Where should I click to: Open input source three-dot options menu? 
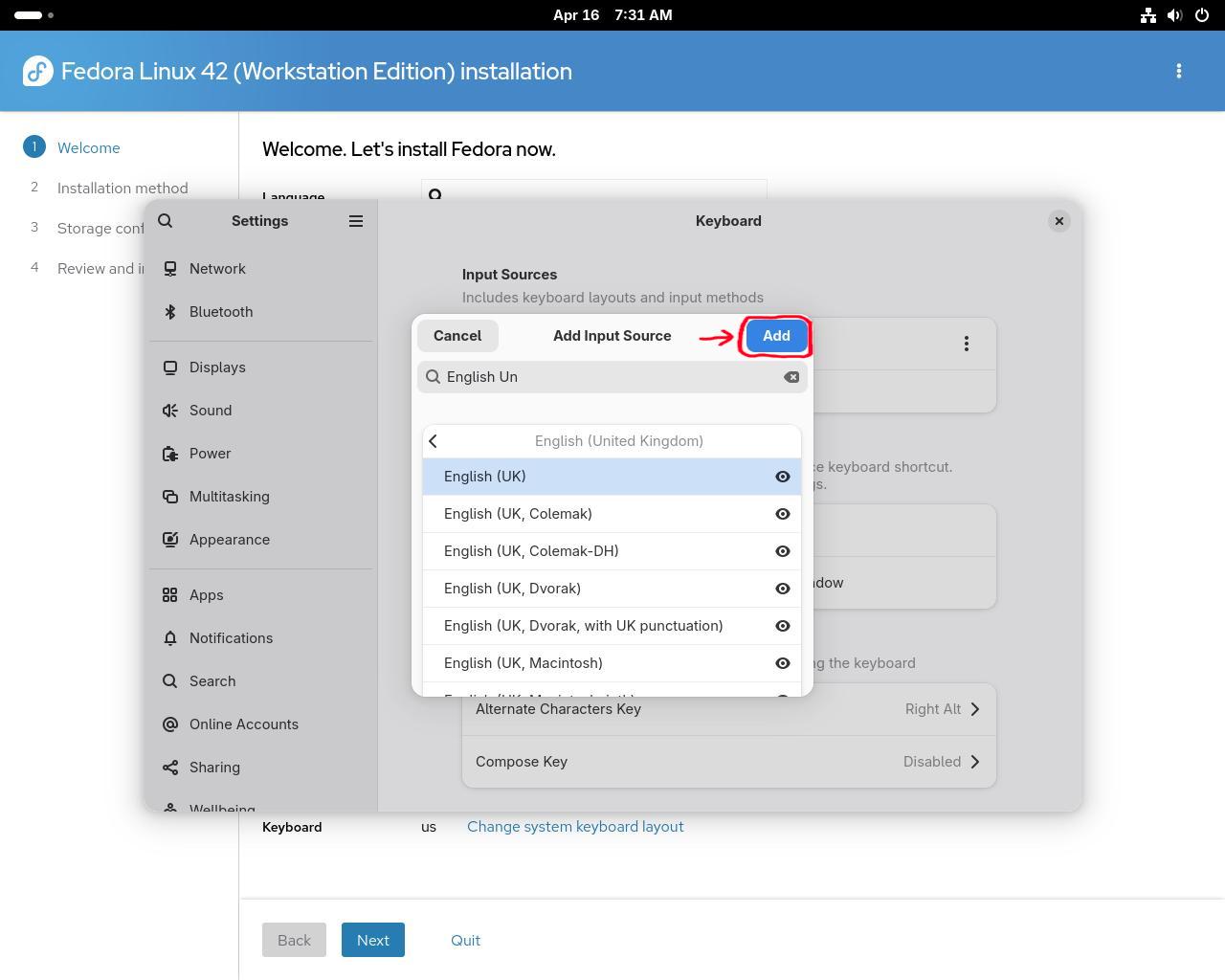pos(967,344)
